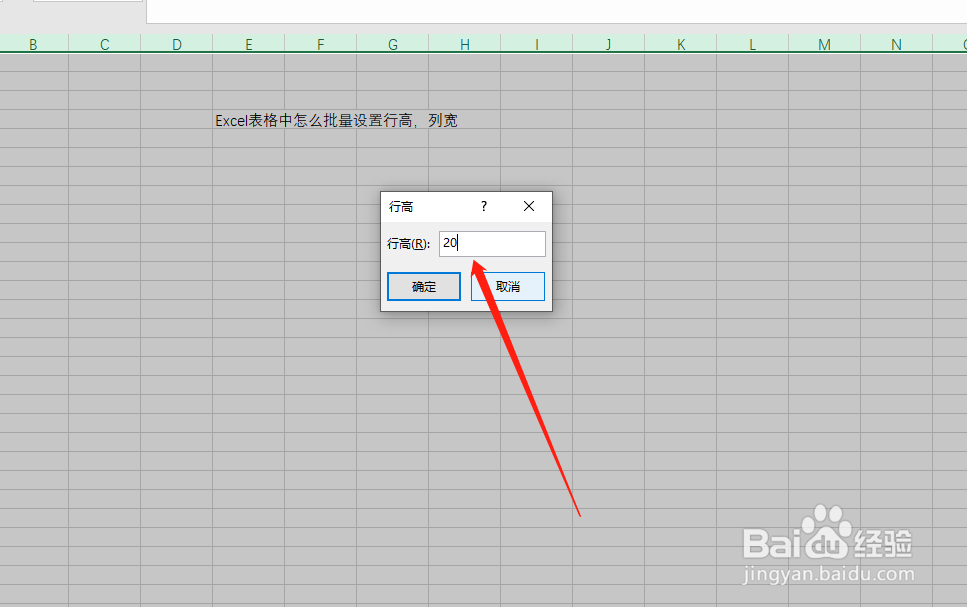
Task: Select column J header
Action: pos(609,44)
